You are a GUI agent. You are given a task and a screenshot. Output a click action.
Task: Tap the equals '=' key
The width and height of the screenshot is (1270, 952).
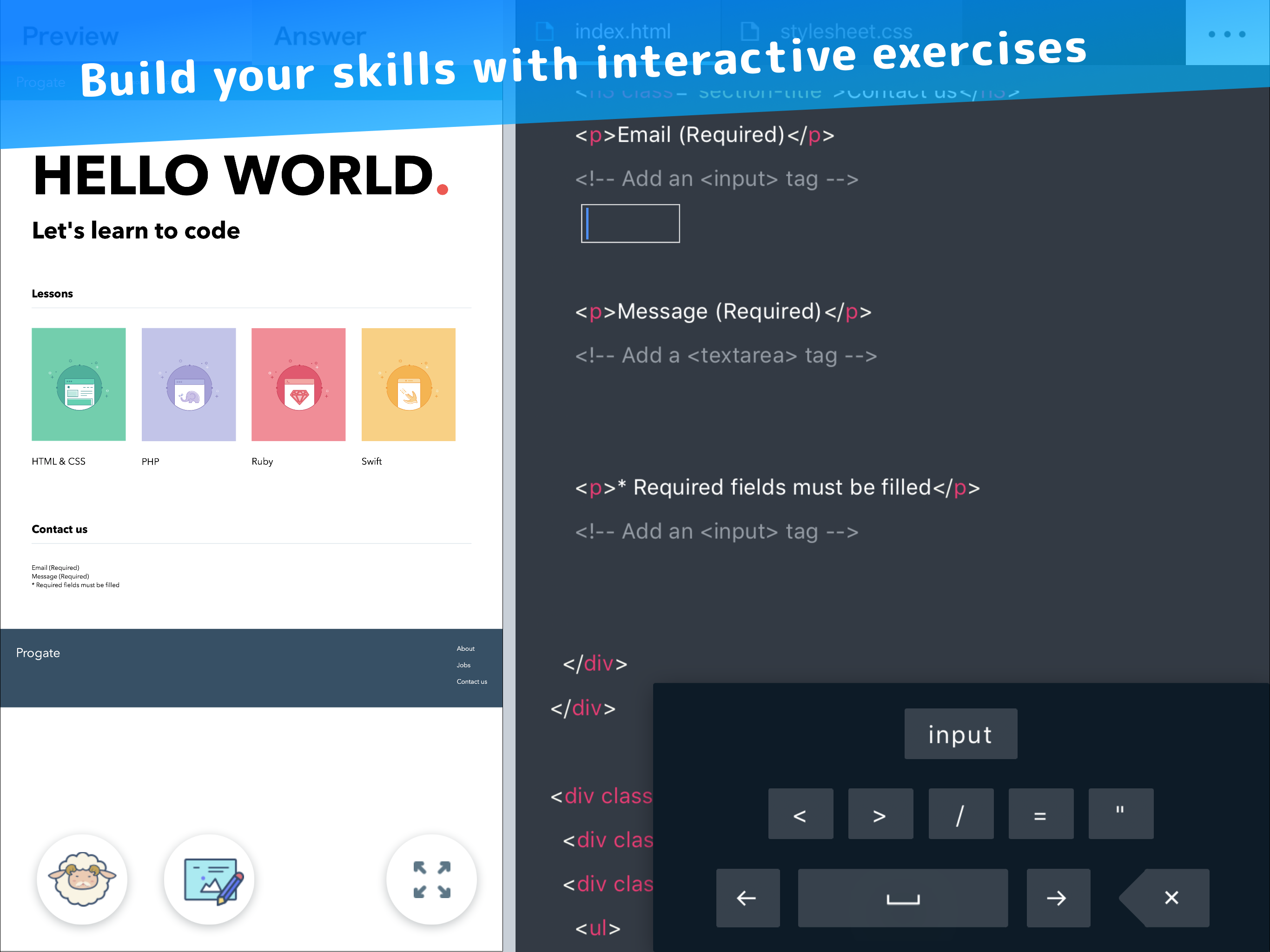pyautogui.click(x=1040, y=813)
